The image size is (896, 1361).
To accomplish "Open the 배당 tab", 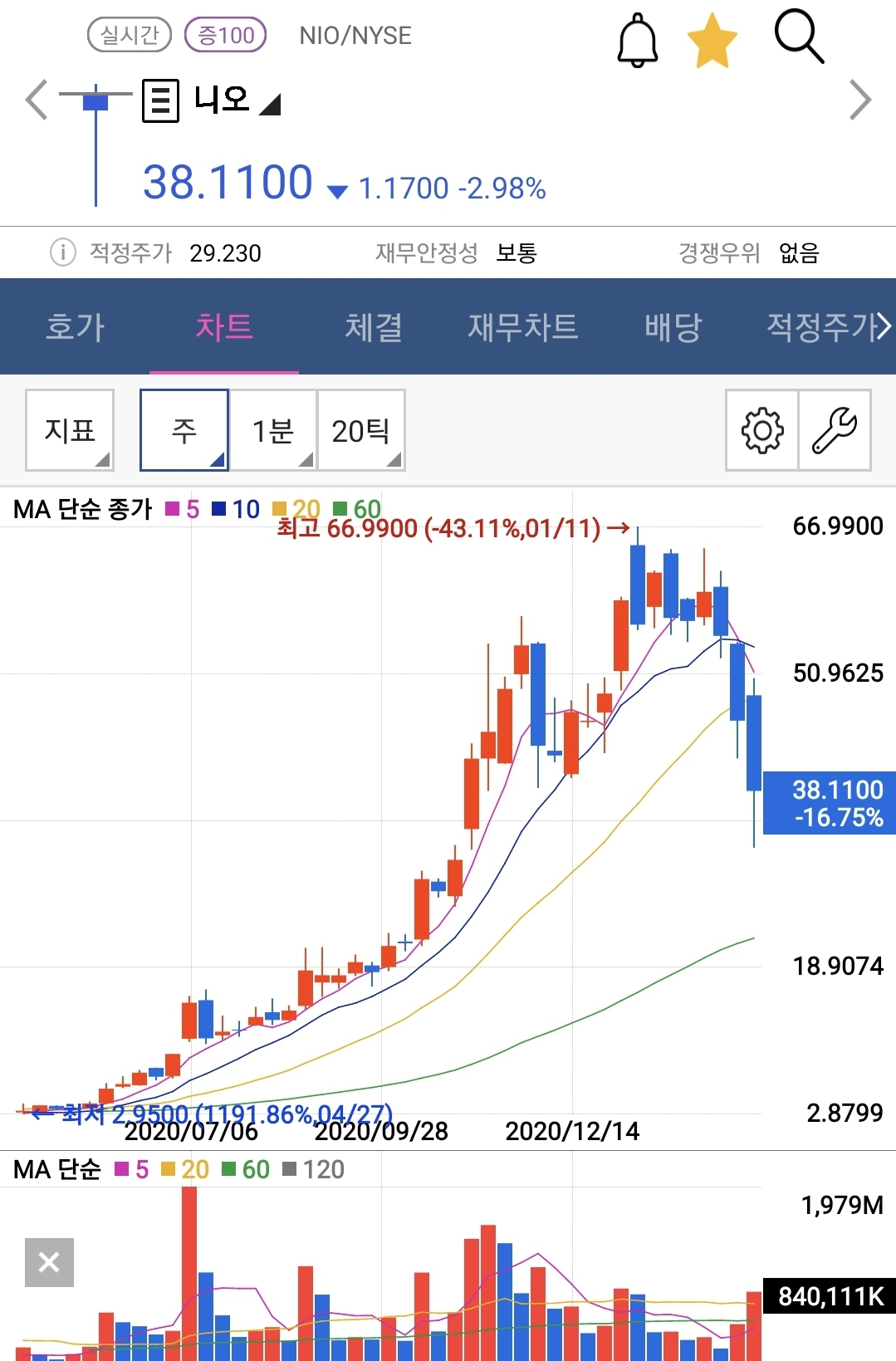I will point(673,326).
